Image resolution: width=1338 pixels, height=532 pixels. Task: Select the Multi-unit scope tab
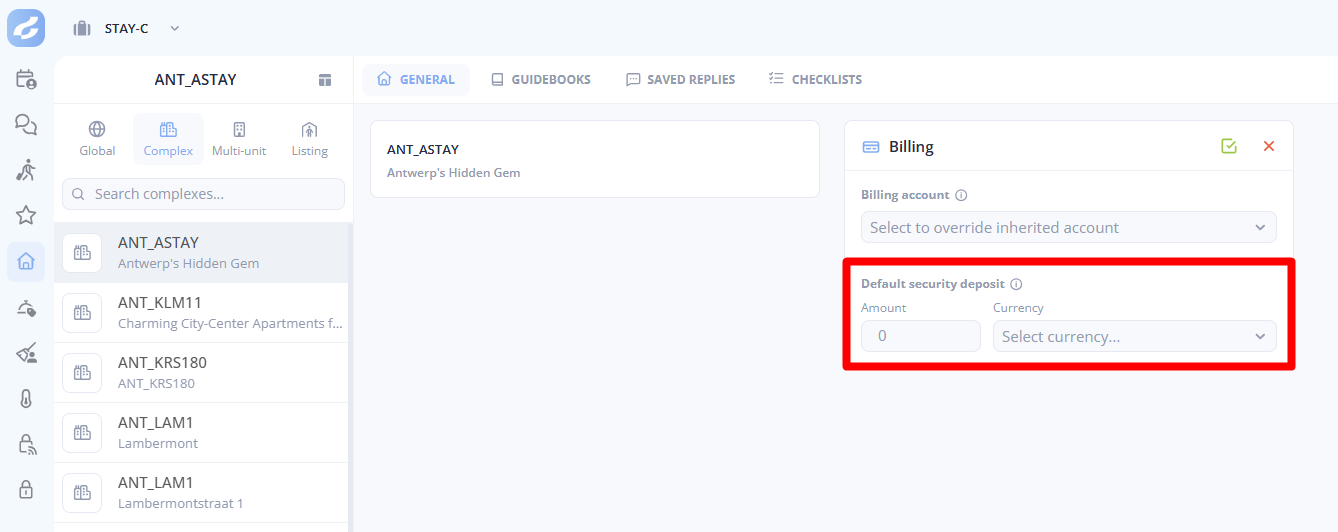click(x=239, y=139)
